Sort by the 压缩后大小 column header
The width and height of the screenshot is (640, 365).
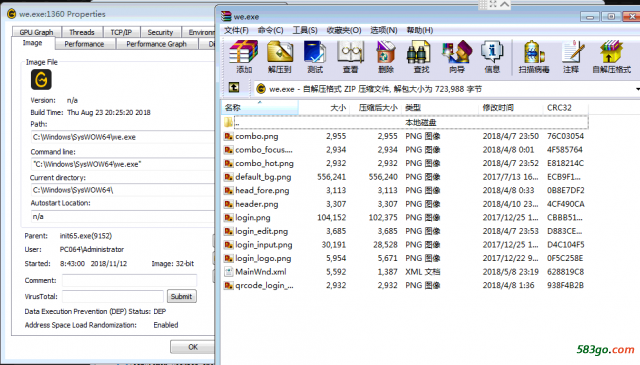click(376, 108)
